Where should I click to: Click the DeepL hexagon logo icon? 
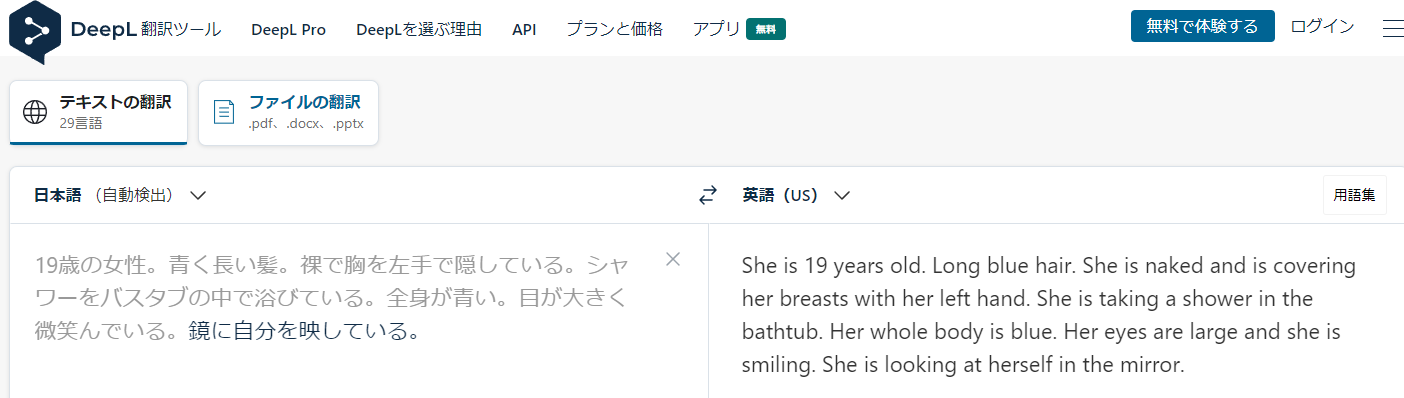(35, 30)
